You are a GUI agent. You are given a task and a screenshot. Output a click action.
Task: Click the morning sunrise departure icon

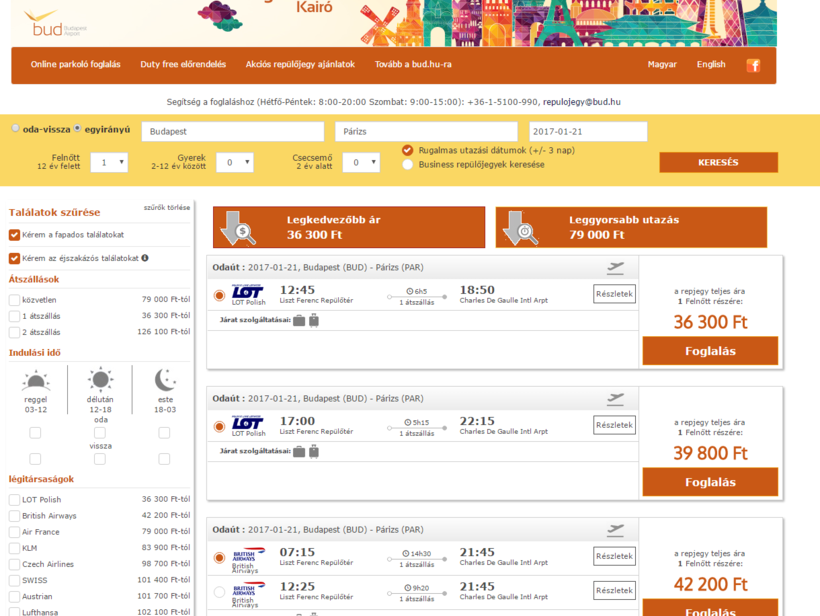click(x=36, y=380)
